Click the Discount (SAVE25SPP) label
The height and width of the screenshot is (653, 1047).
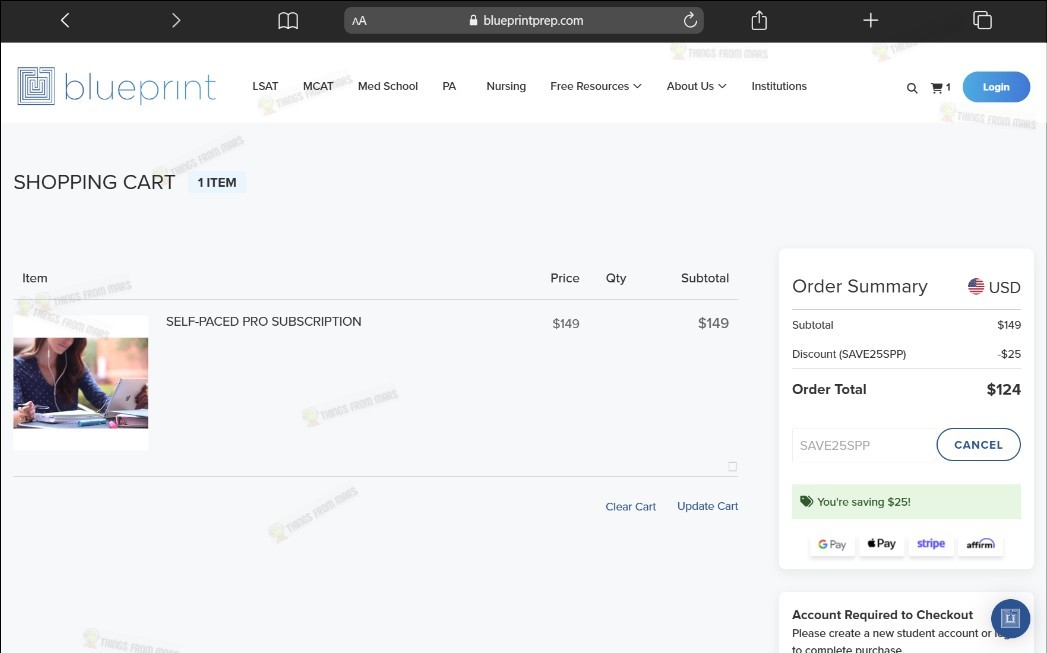[x=849, y=354]
